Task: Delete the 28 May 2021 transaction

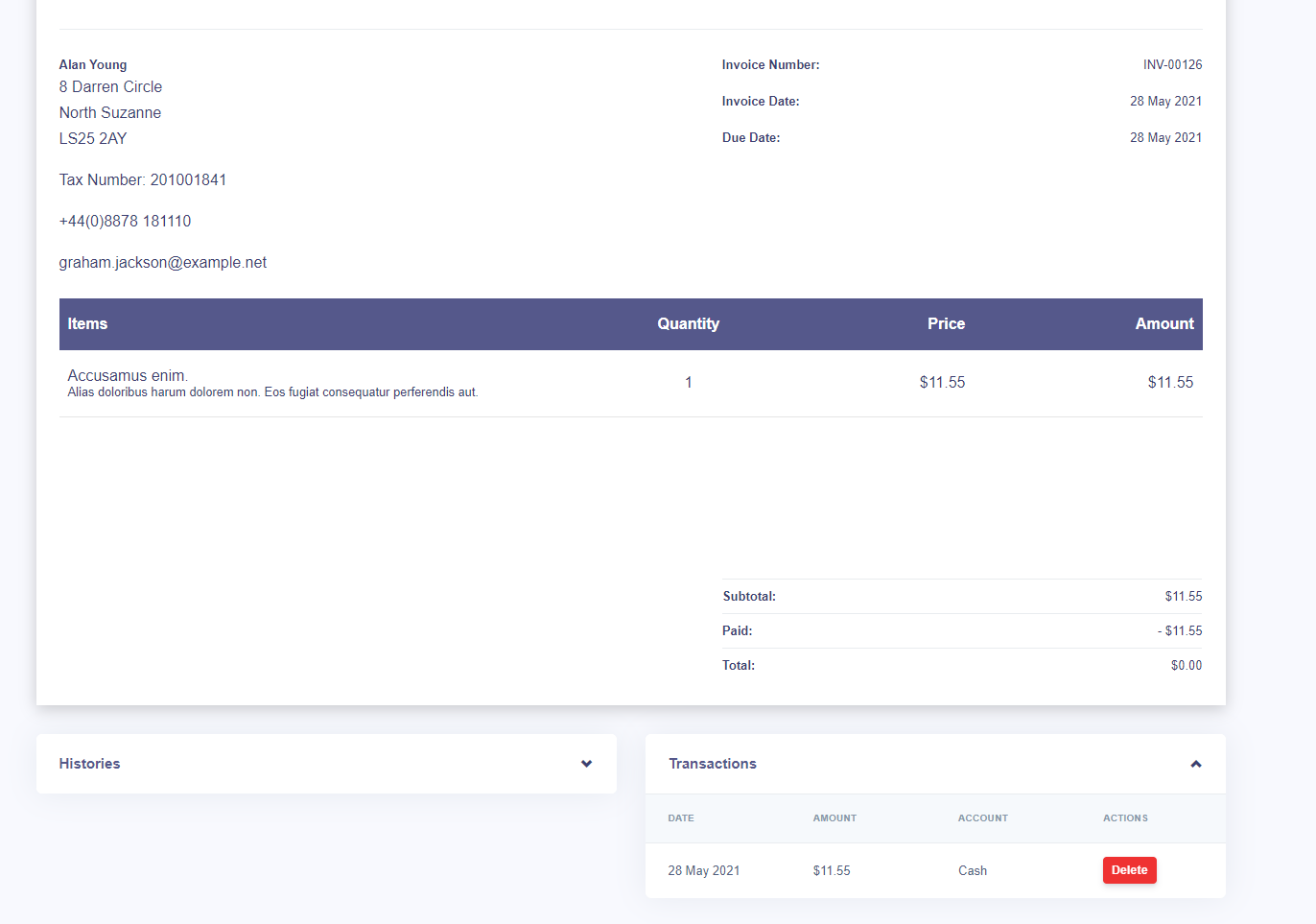Action: pos(1129,869)
